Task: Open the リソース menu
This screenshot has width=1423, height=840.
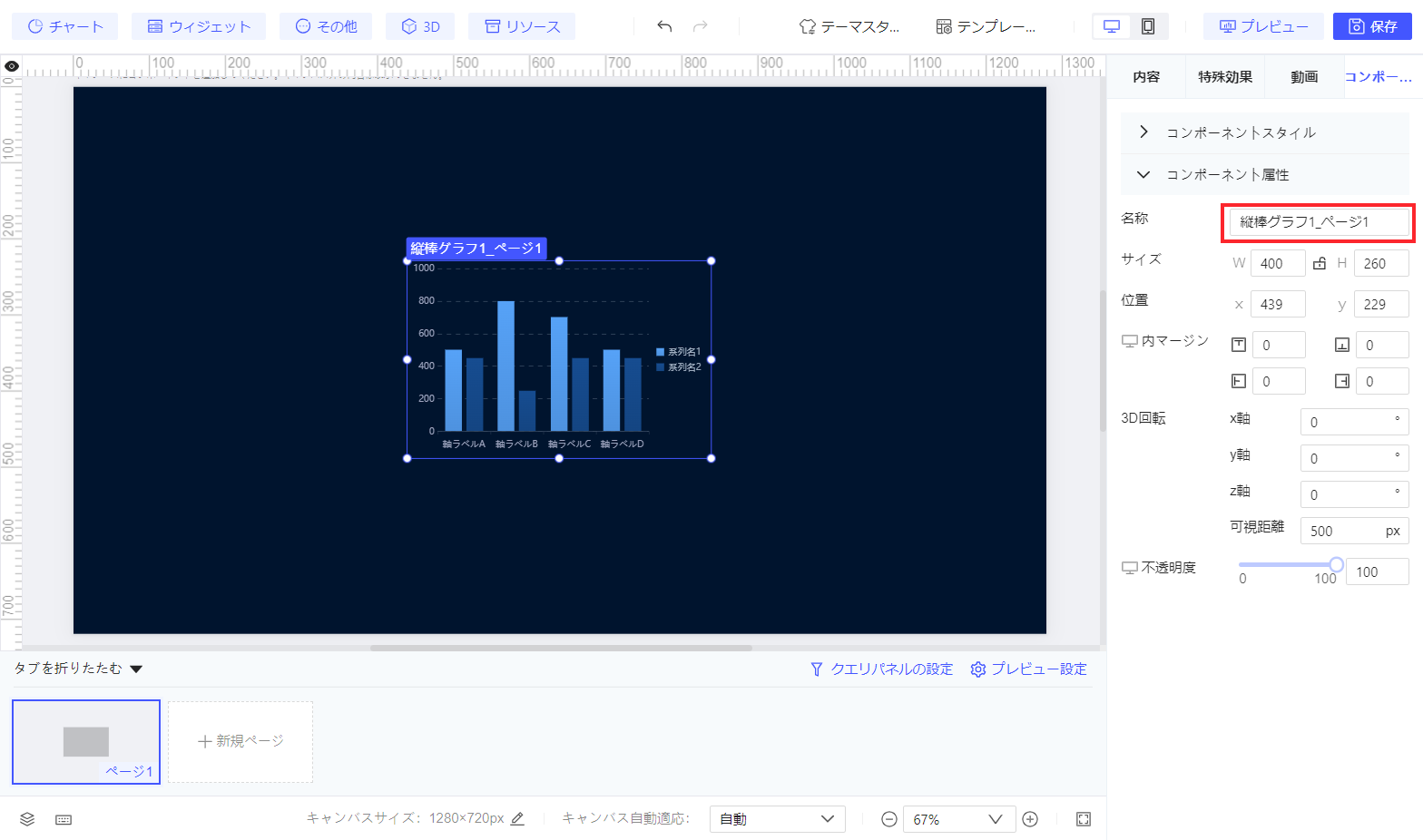Action: click(x=522, y=26)
